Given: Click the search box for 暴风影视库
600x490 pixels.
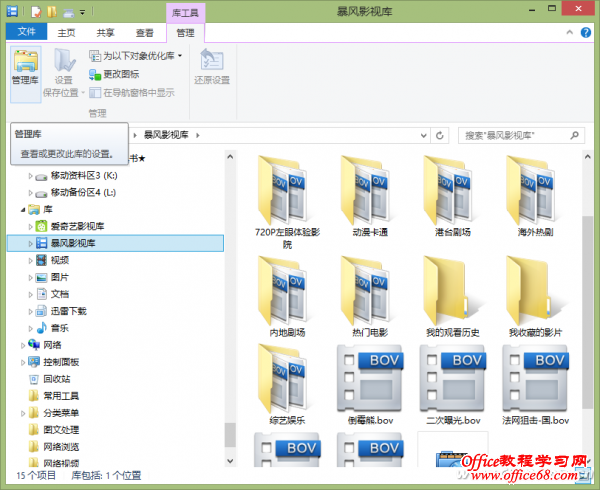Looking at the screenshot, I should [x=521, y=135].
